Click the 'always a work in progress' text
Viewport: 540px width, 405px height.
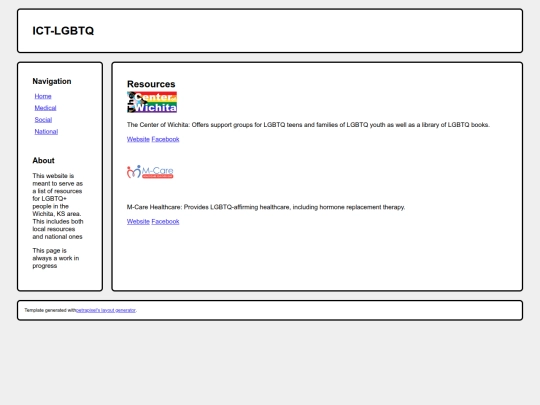click(x=55, y=262)
